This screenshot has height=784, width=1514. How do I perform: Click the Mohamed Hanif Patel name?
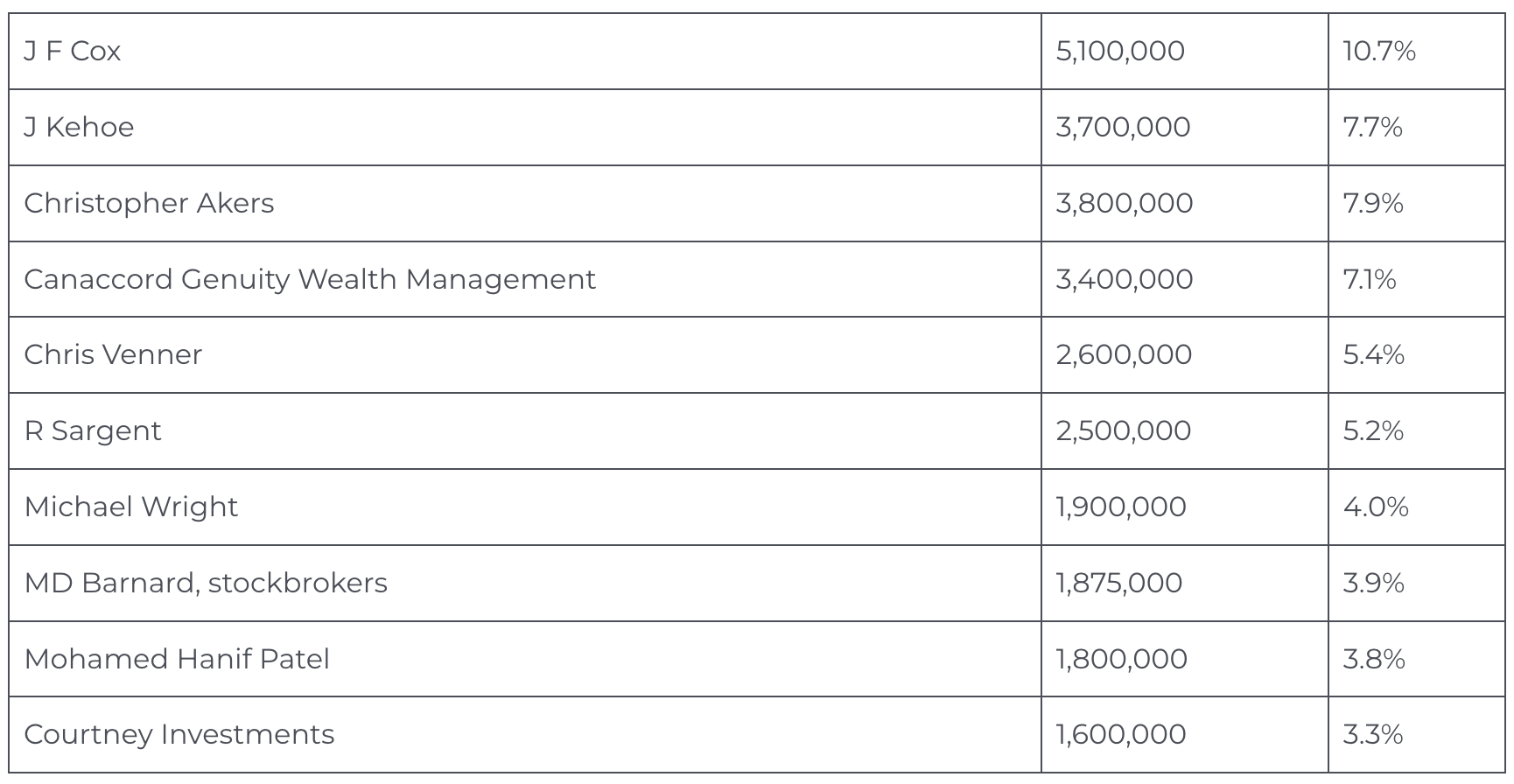(177, 659)
